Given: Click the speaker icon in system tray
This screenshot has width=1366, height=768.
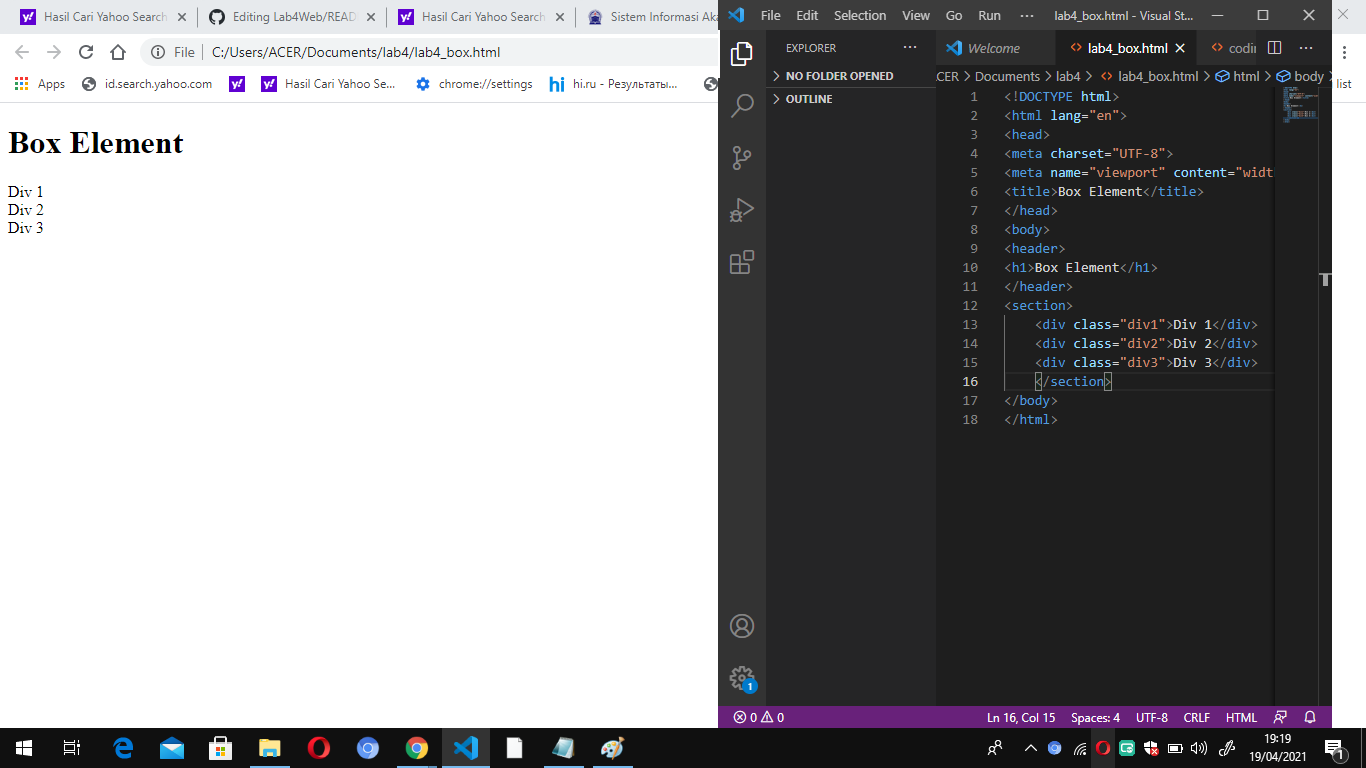Looking at the screenshot, I should pos(1197,747).
